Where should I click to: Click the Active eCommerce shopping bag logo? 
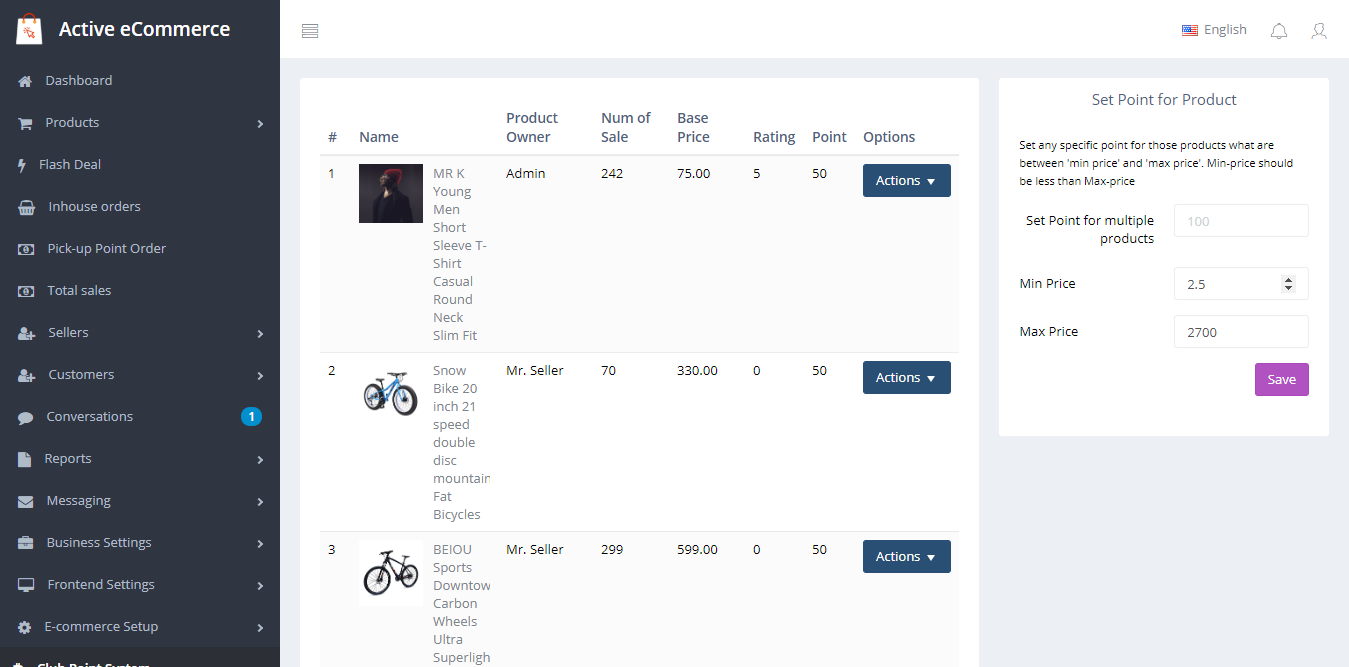coord(29,29)
